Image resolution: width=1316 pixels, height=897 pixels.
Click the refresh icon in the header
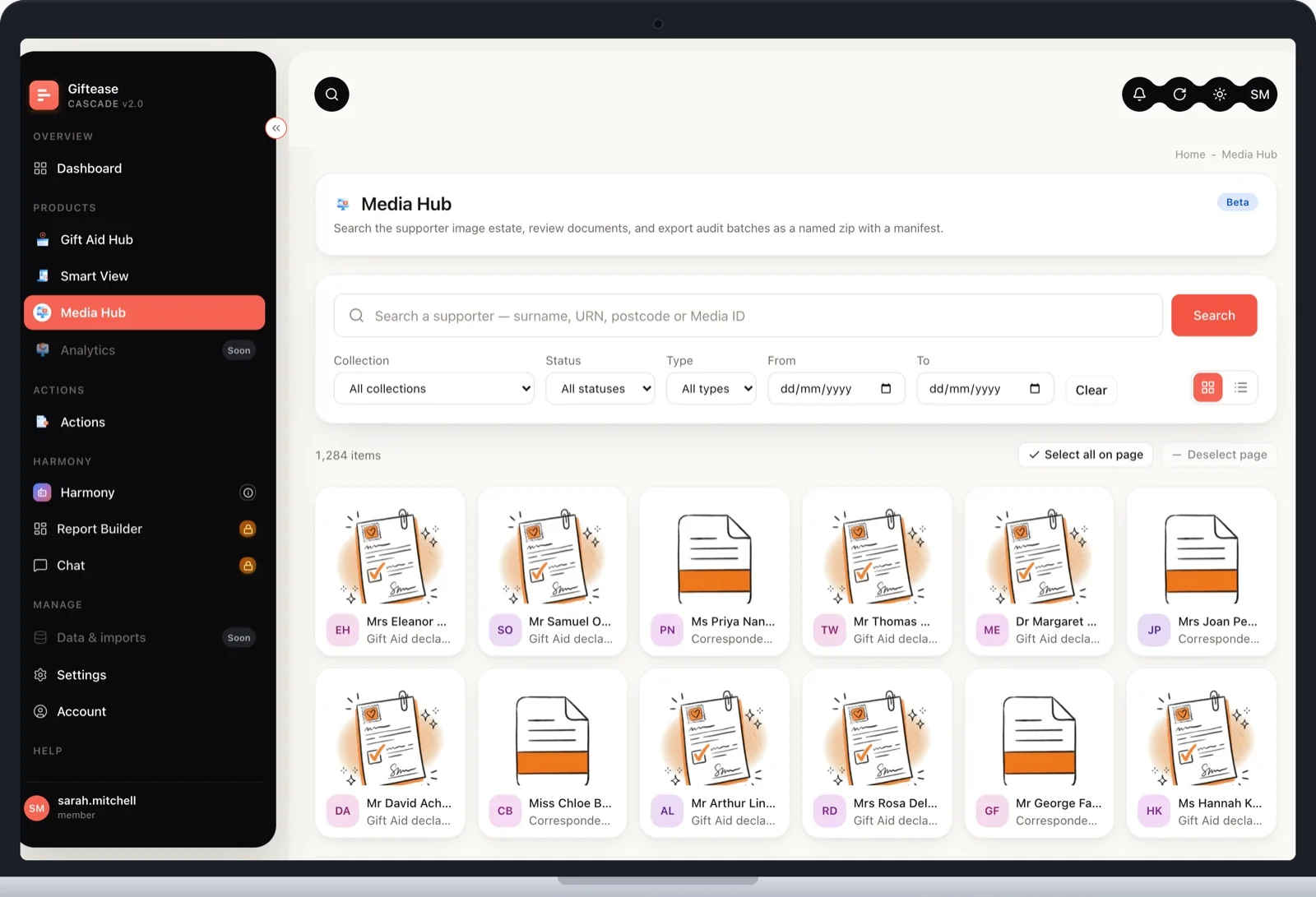[1179, 95]
